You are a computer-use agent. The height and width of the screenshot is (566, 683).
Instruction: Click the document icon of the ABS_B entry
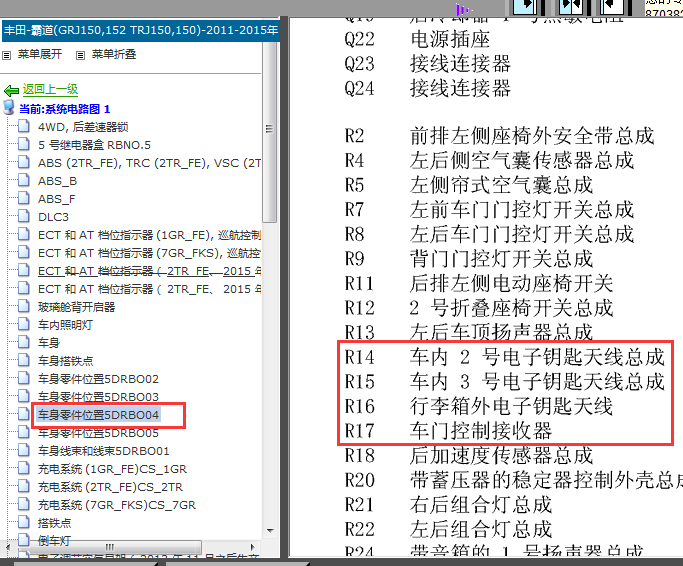(x=24, y=180)
